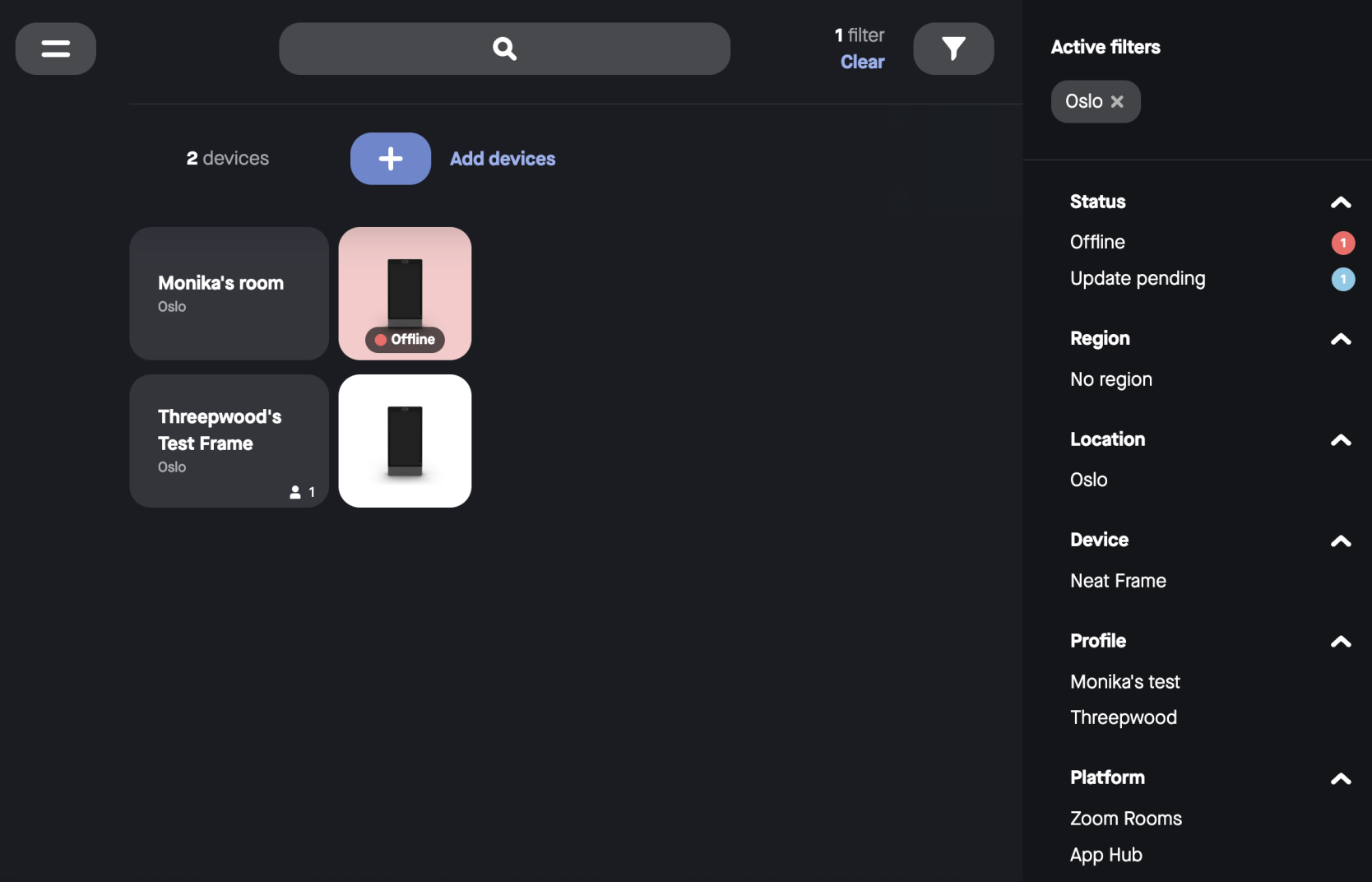Open Threepwood's Test Frame device thumbnail
This screenshot has height=882, width=1372.
(405, 441)
